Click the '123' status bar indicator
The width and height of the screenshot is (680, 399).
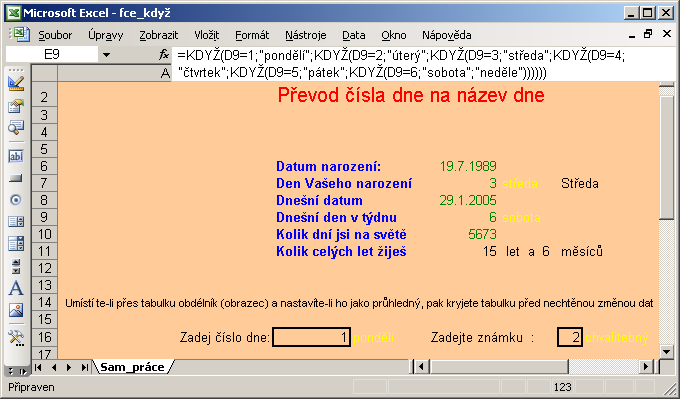coord(562,387)
